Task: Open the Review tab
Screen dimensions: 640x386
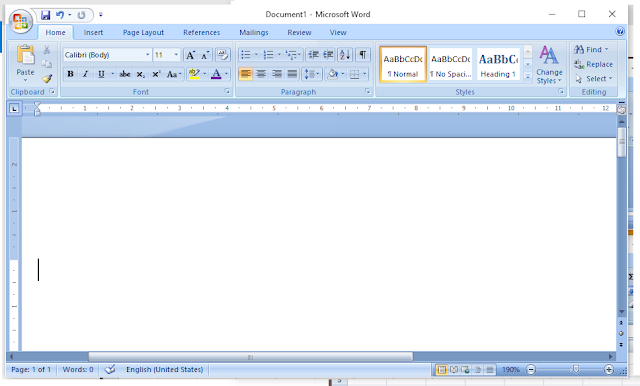Action: click(299, 33)
